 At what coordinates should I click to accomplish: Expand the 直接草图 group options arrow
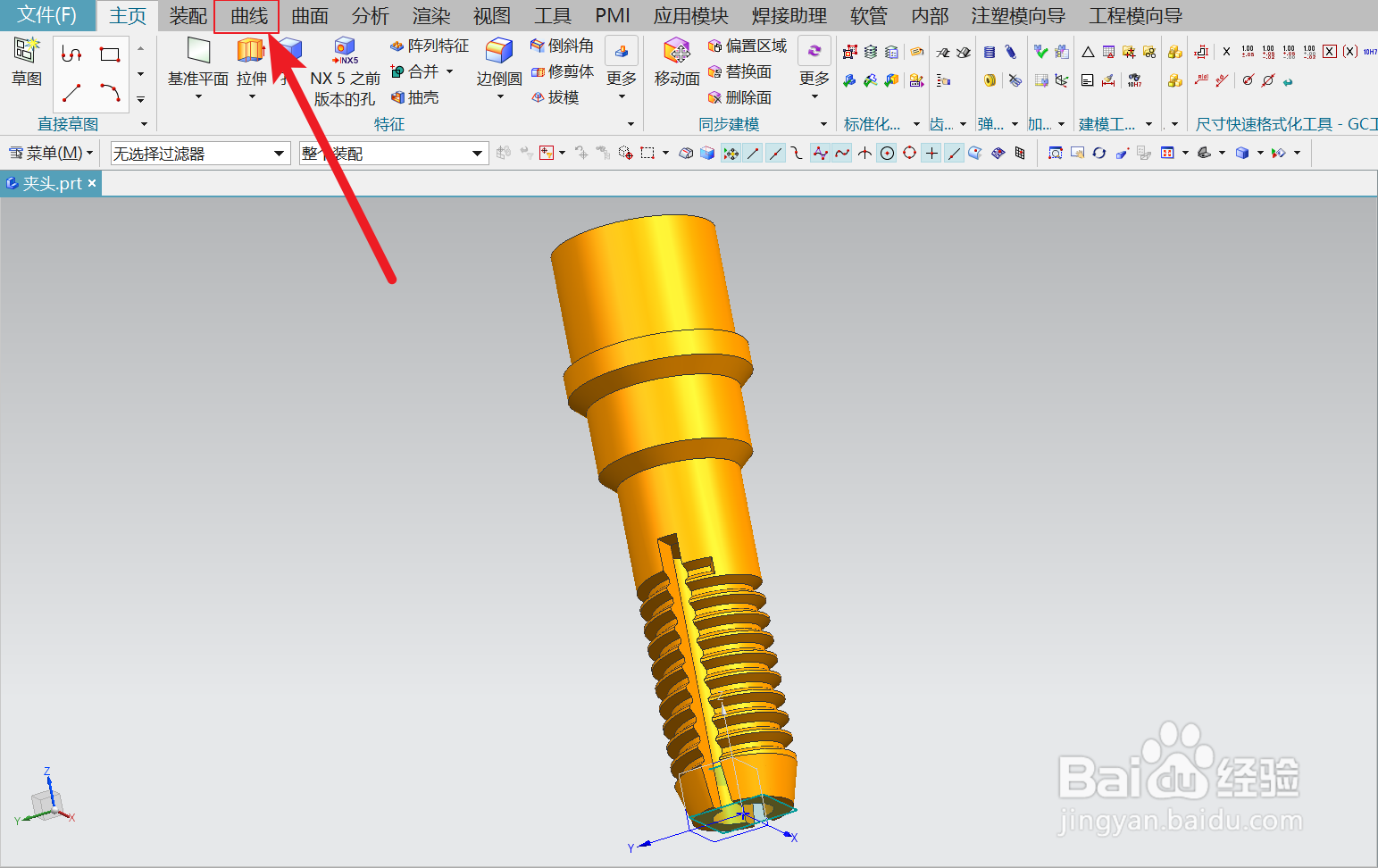[144, 124]
